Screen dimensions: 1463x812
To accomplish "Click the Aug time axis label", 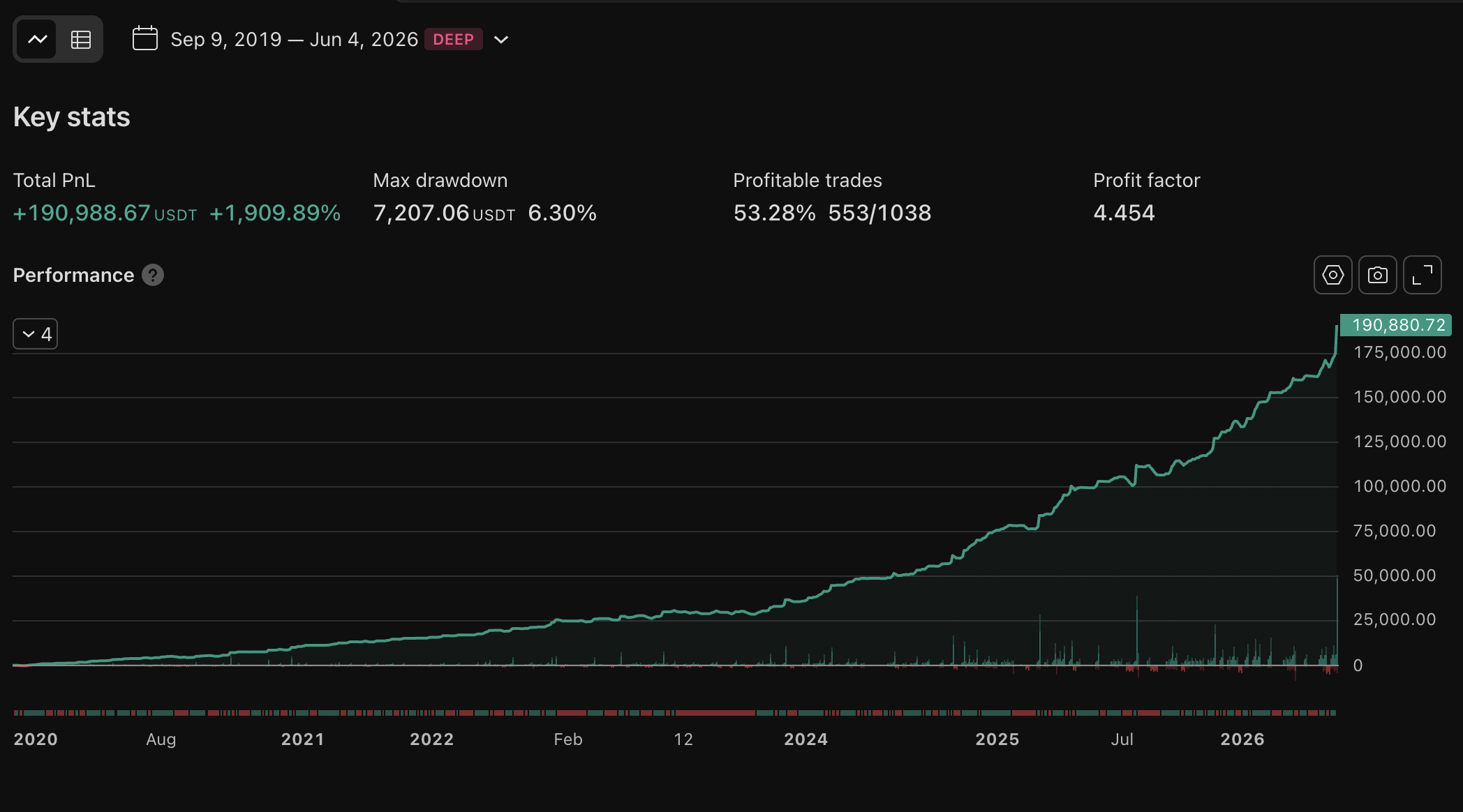I will 161,739.
